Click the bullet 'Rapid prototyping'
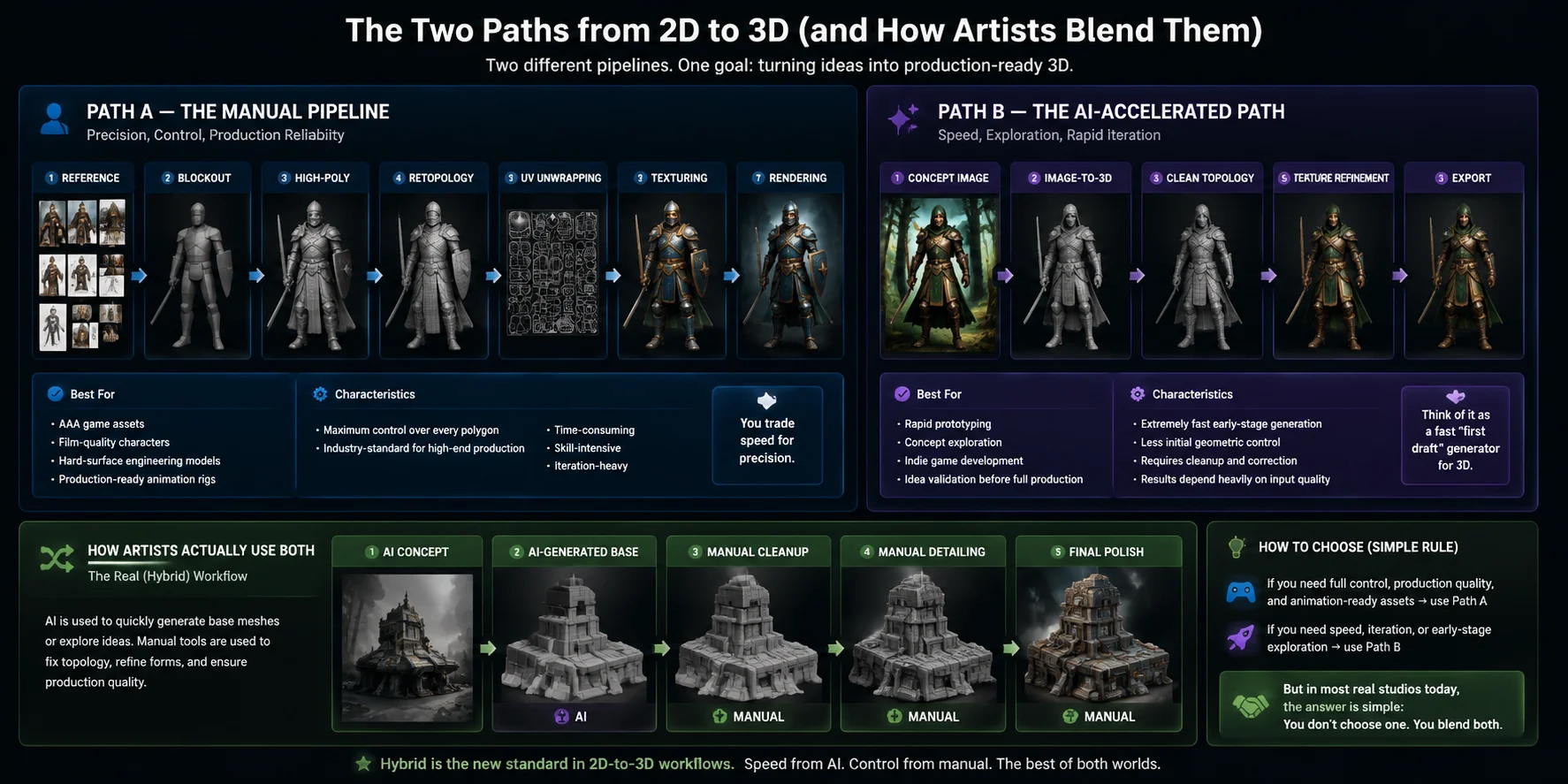1568x784 pixels. coord(948,424)
